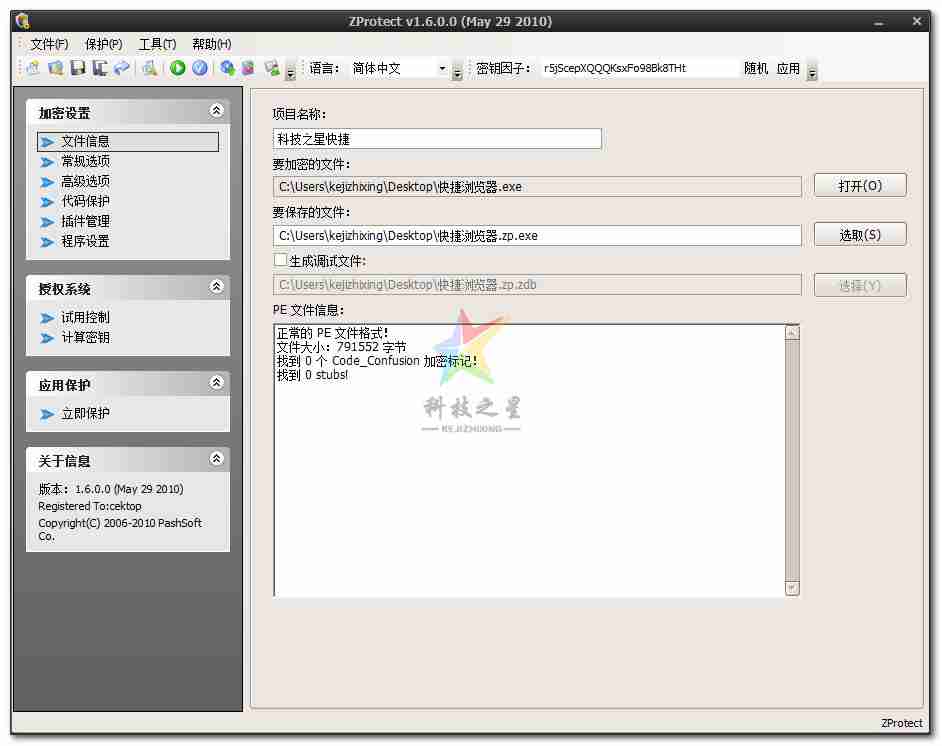This screenshot has width=942, height=746.
Task: Click the blue curved arrow toolbar icon
Action: (x=121, y=68)
